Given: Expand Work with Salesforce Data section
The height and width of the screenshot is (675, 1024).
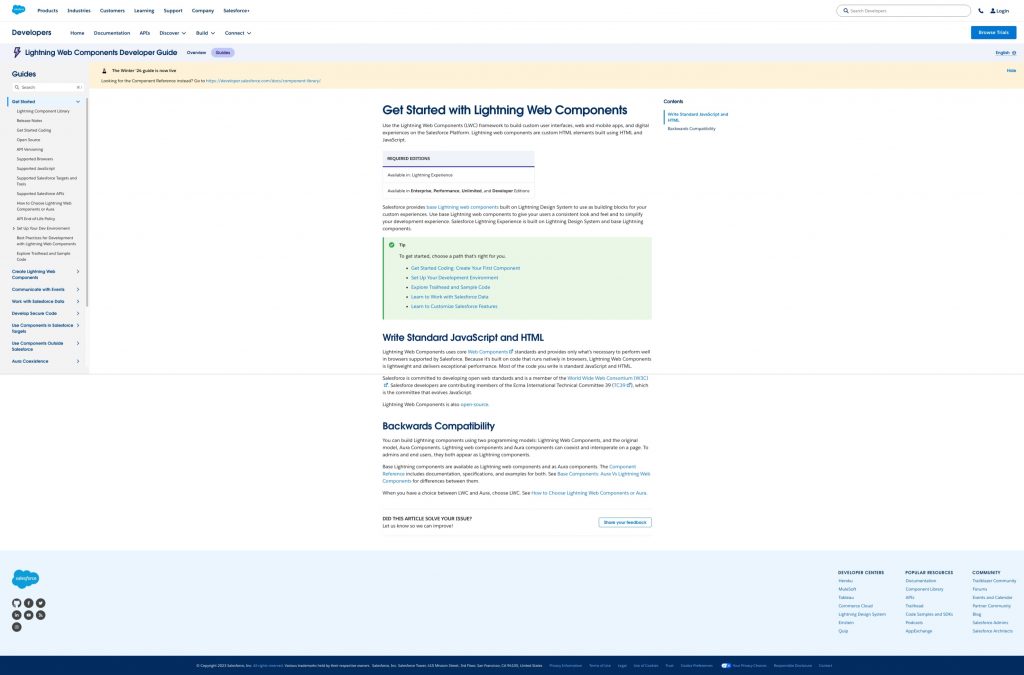Looking at the screenshot, I should tap(78, 302).
